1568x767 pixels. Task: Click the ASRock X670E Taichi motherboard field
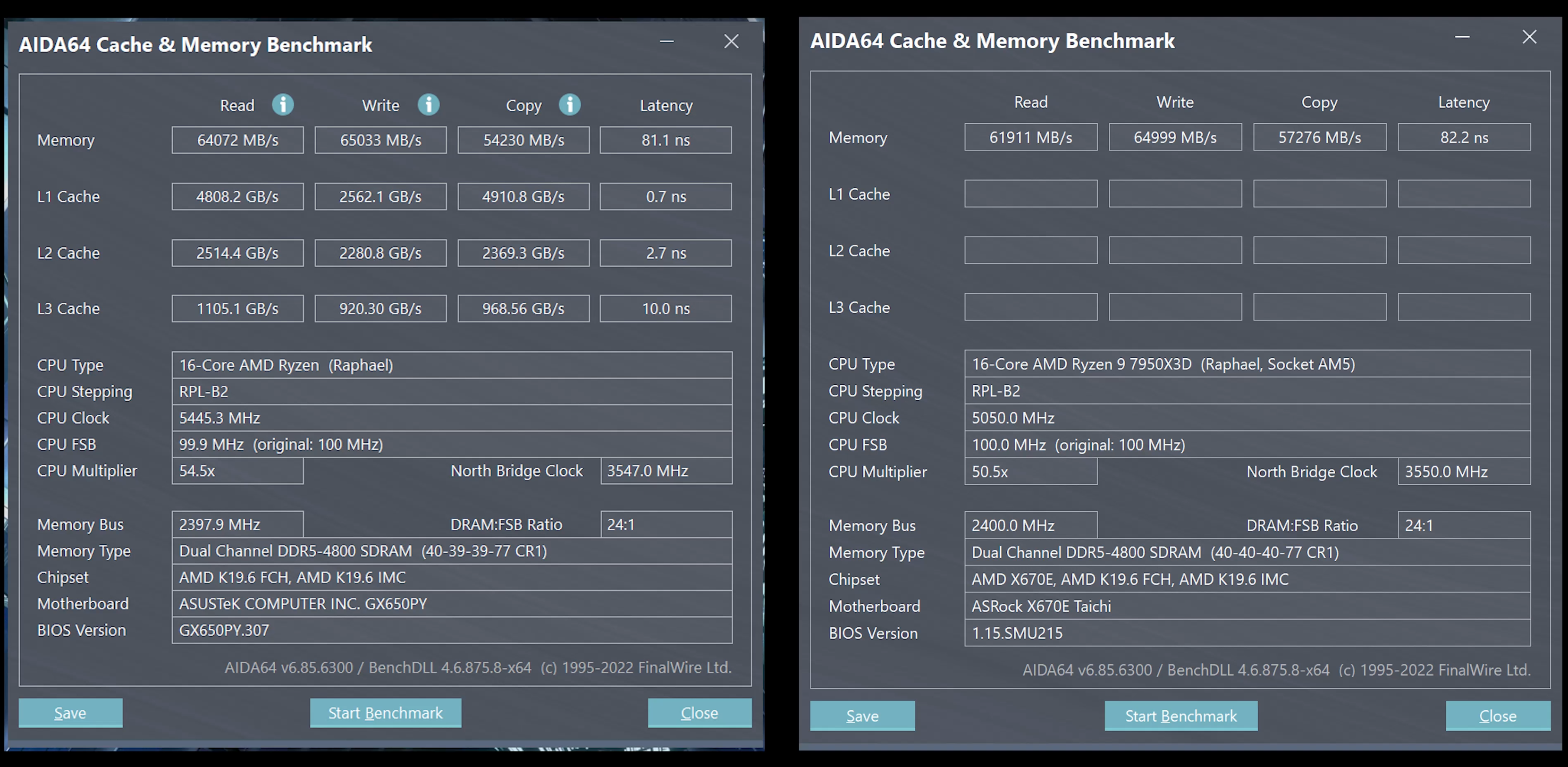coord(1247,607)
